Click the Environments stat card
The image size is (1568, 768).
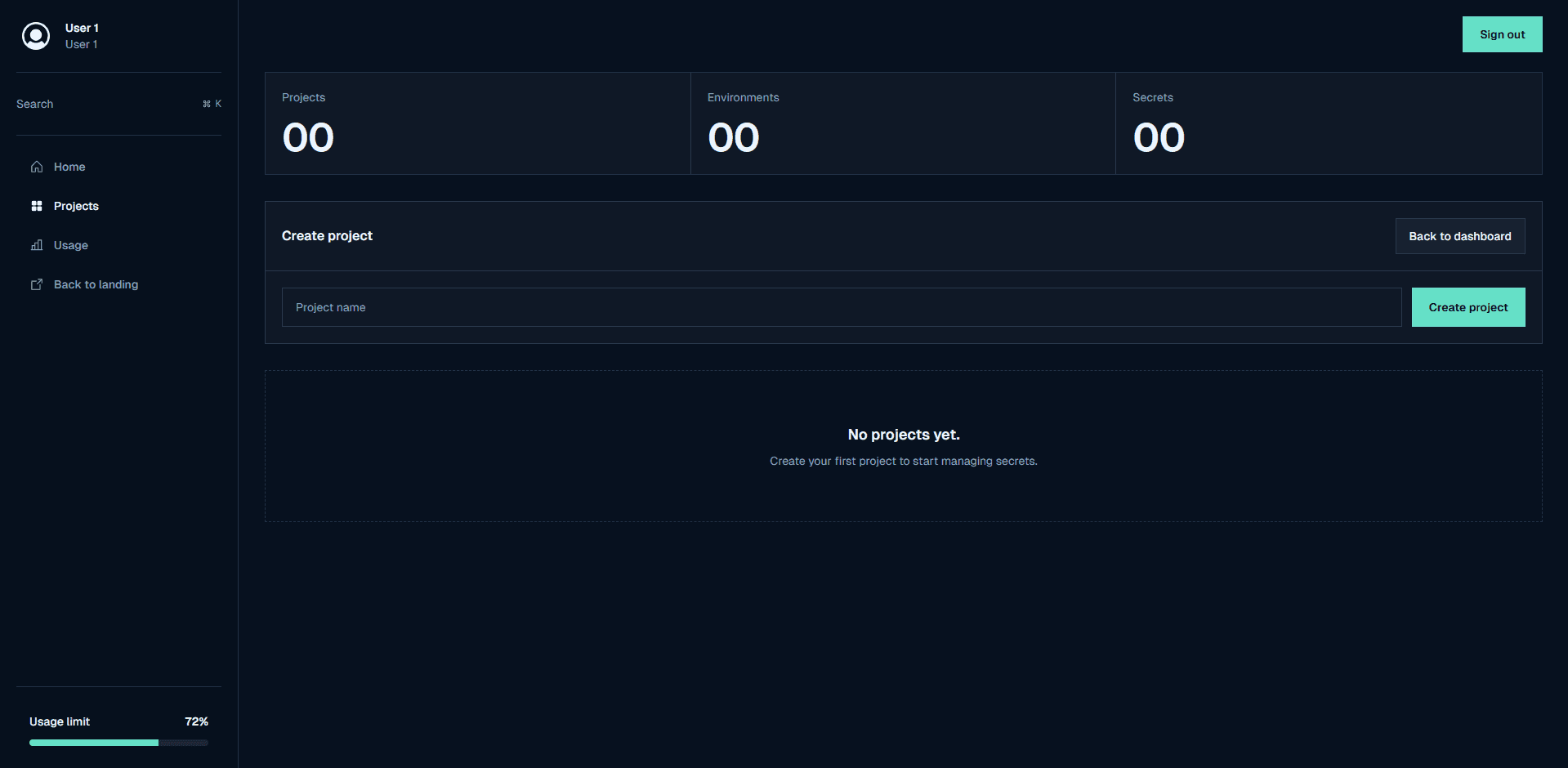pos(902,123)
